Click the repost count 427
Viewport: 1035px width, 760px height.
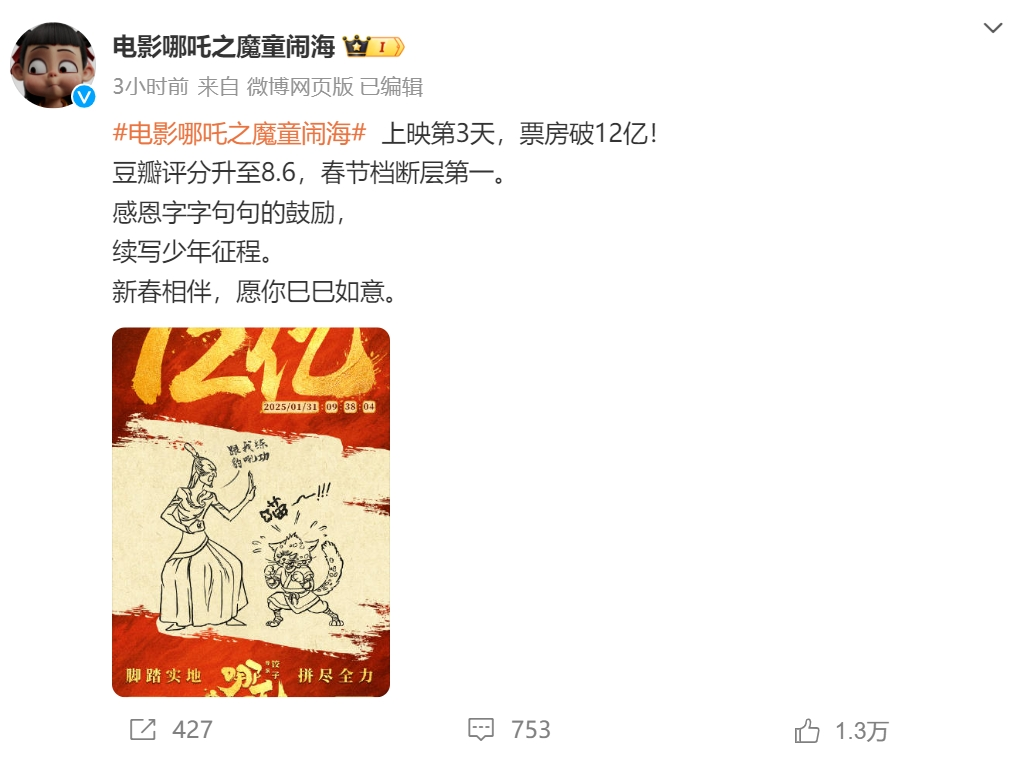click(192, 730)
